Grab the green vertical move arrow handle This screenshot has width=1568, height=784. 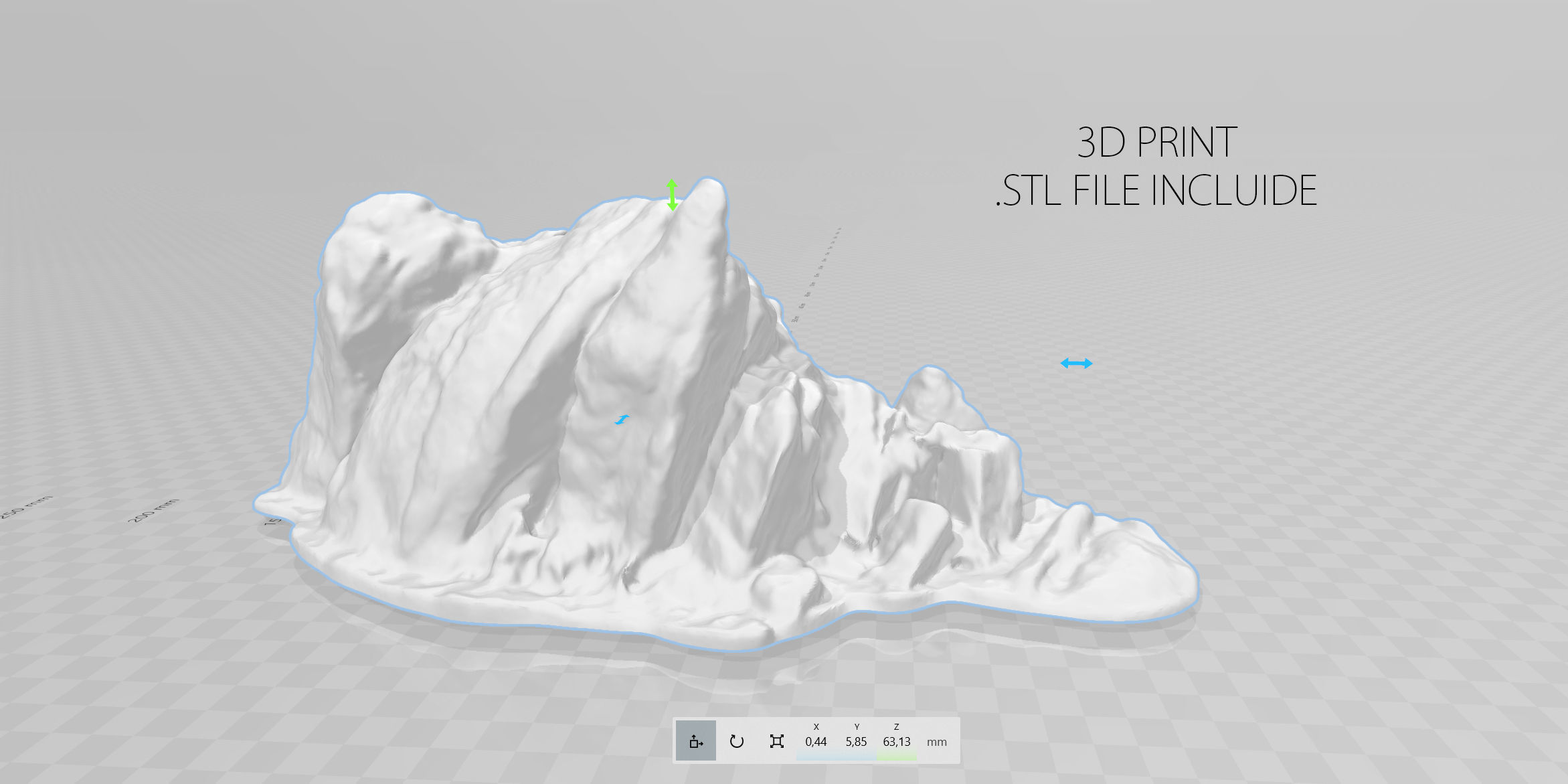coord(672,195)
